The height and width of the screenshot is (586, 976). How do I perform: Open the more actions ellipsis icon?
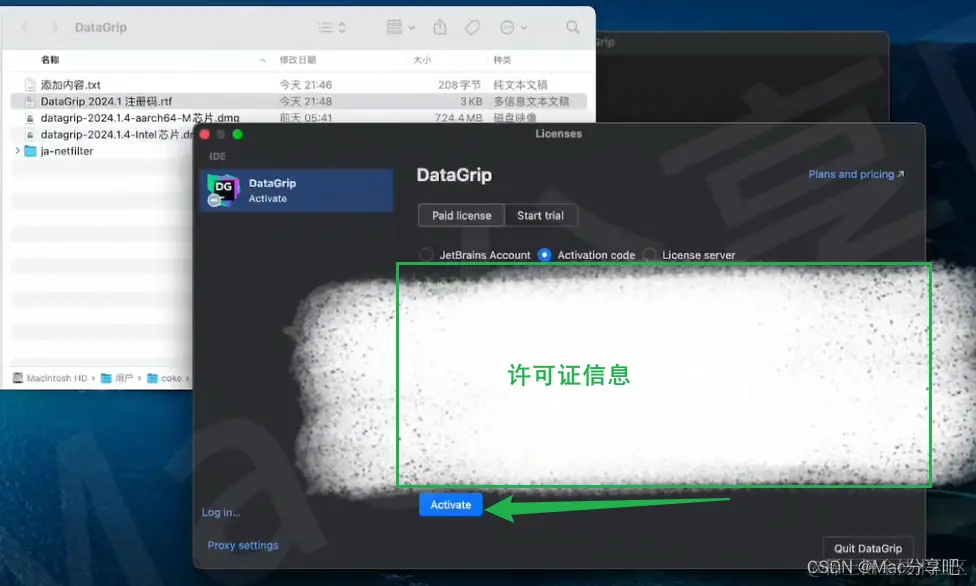pos(505,27)
